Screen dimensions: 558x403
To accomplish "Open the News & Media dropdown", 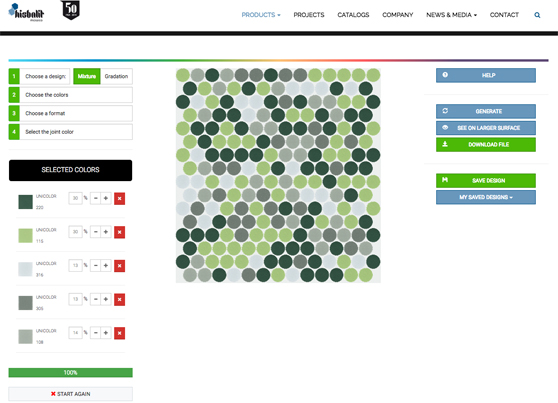I will 451,15.
